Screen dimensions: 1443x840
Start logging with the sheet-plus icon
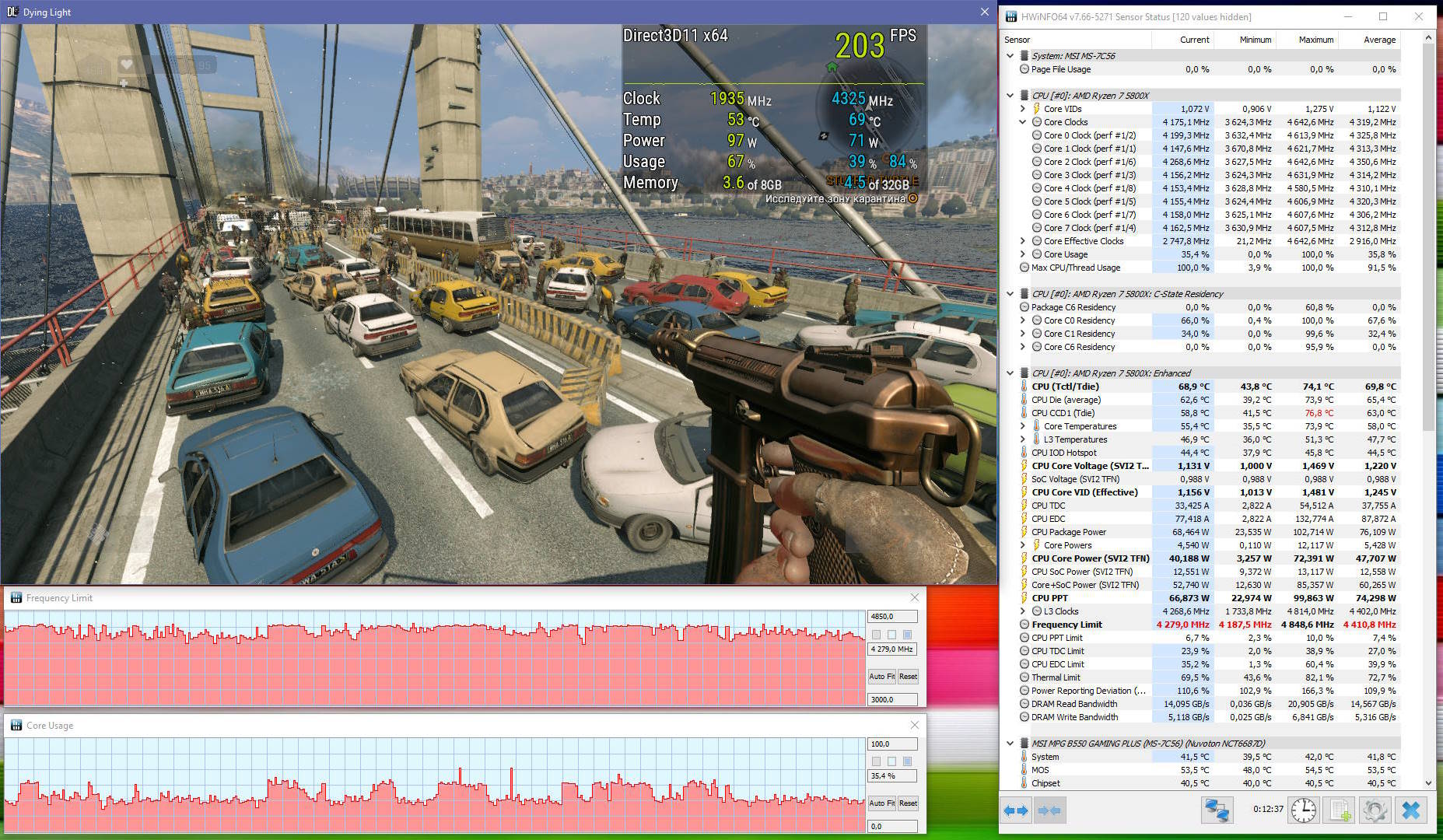tap(1340, 810)
